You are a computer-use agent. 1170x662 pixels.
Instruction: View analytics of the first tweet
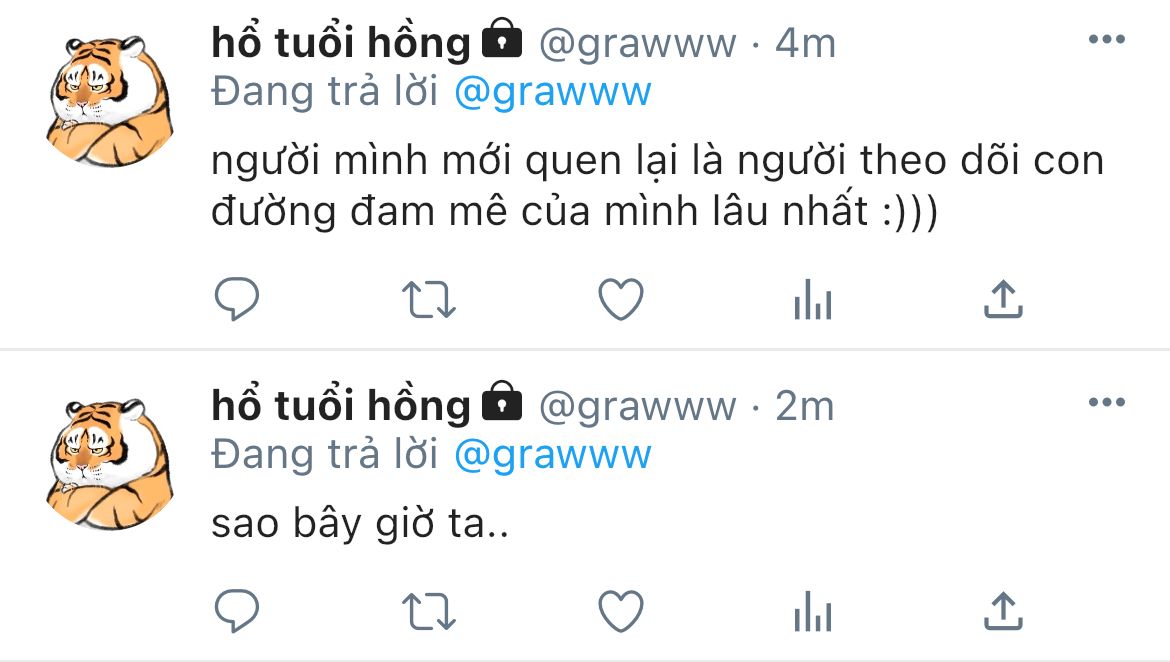tap(813, 299)
